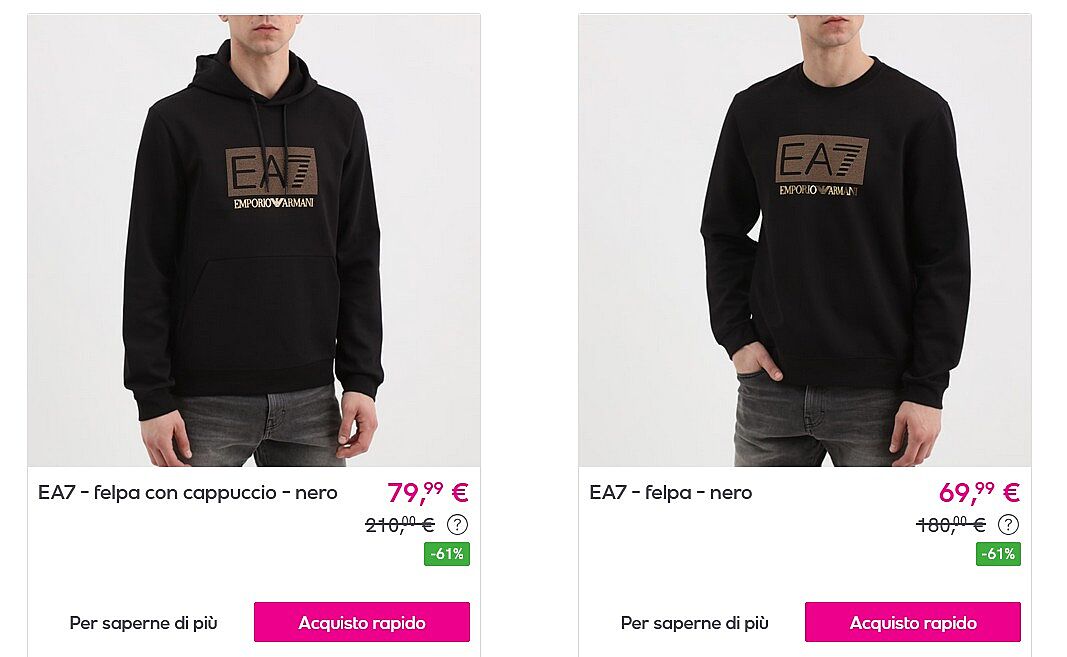Select the black crewneck sweatshirt product photo
The width and height of the screenshot is (1067, 657).
pyautogui.click(x=805, y=240)
